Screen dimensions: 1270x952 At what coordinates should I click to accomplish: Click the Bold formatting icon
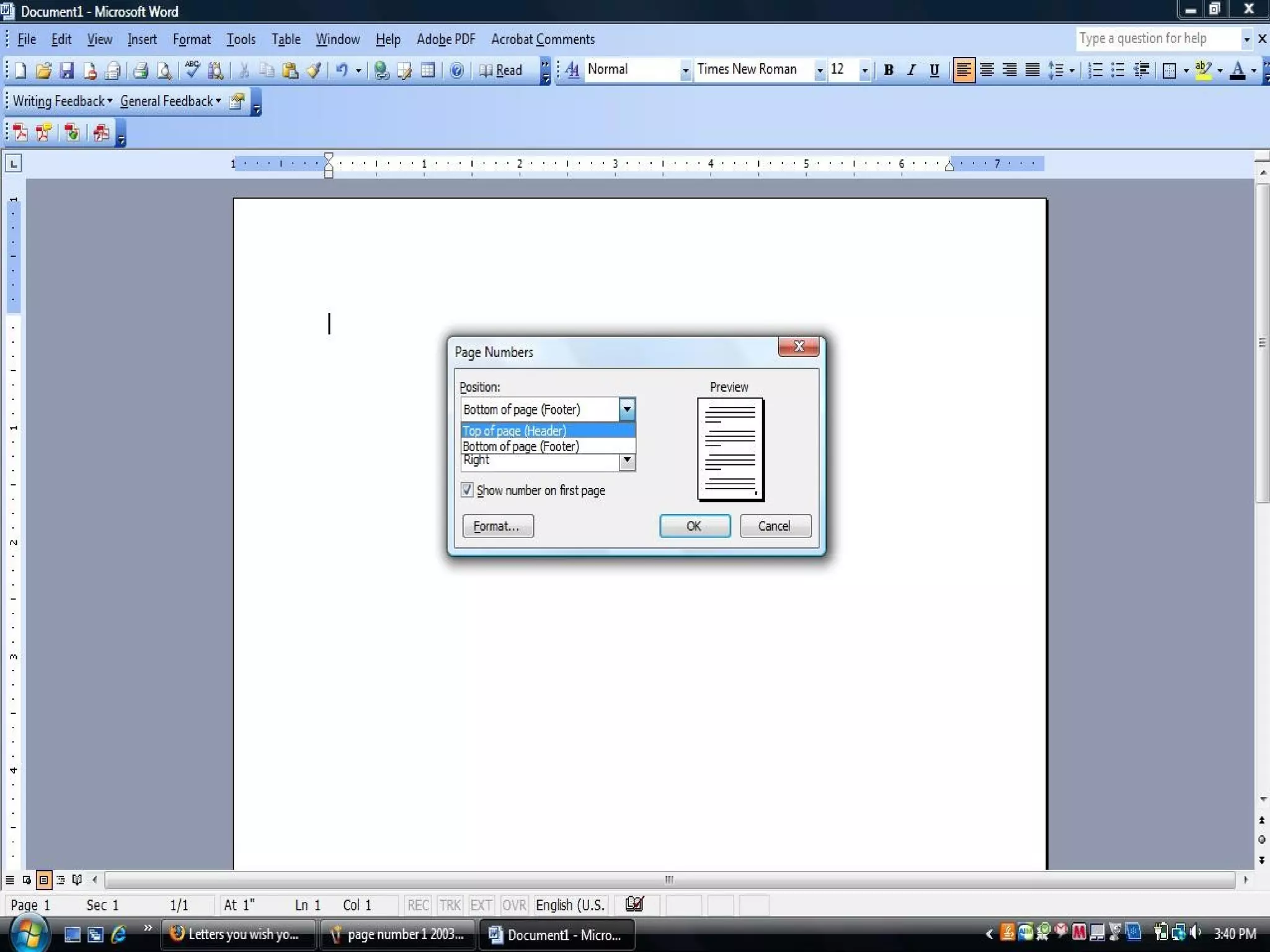888,70
